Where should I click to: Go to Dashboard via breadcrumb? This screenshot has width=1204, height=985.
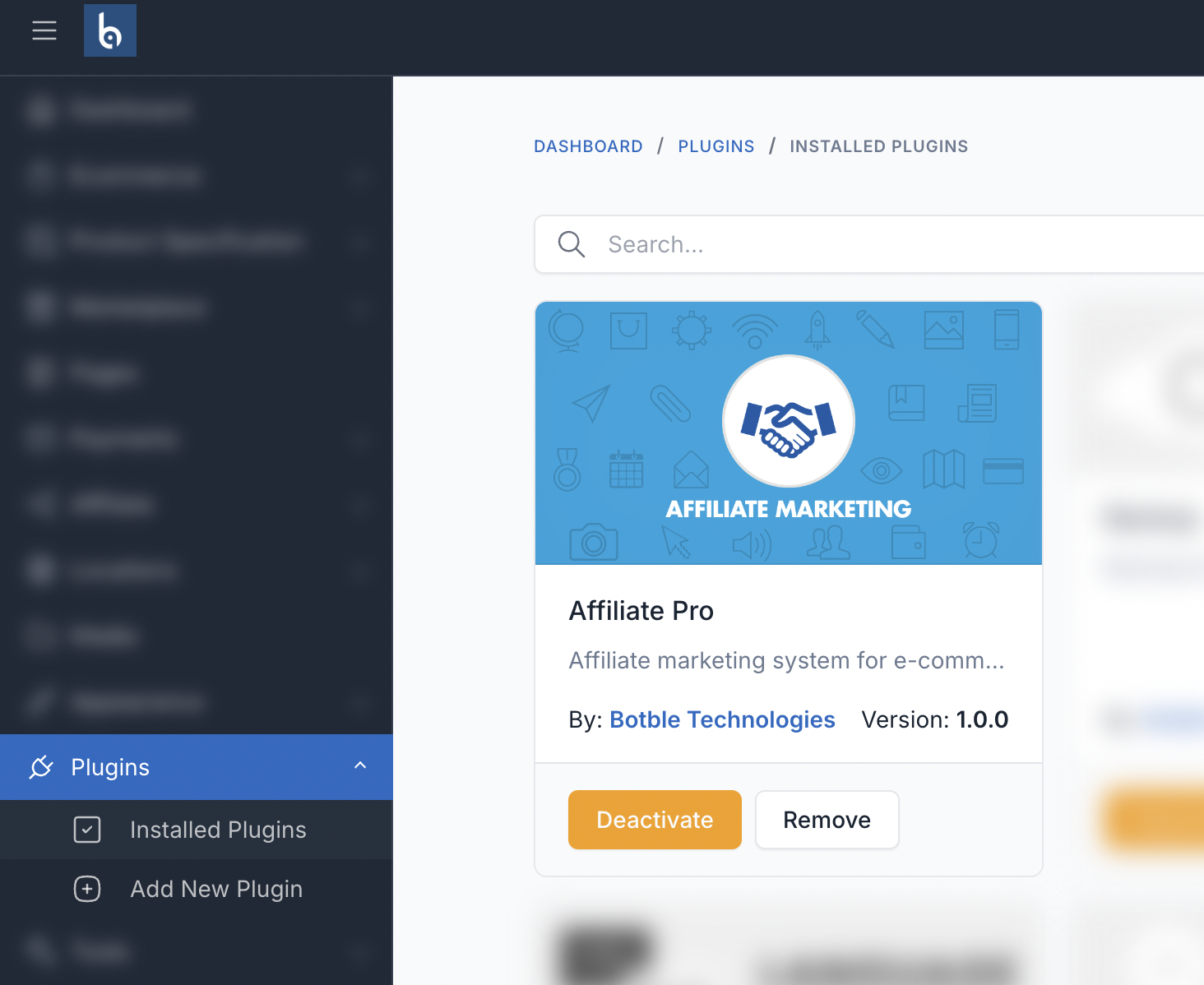588,146
